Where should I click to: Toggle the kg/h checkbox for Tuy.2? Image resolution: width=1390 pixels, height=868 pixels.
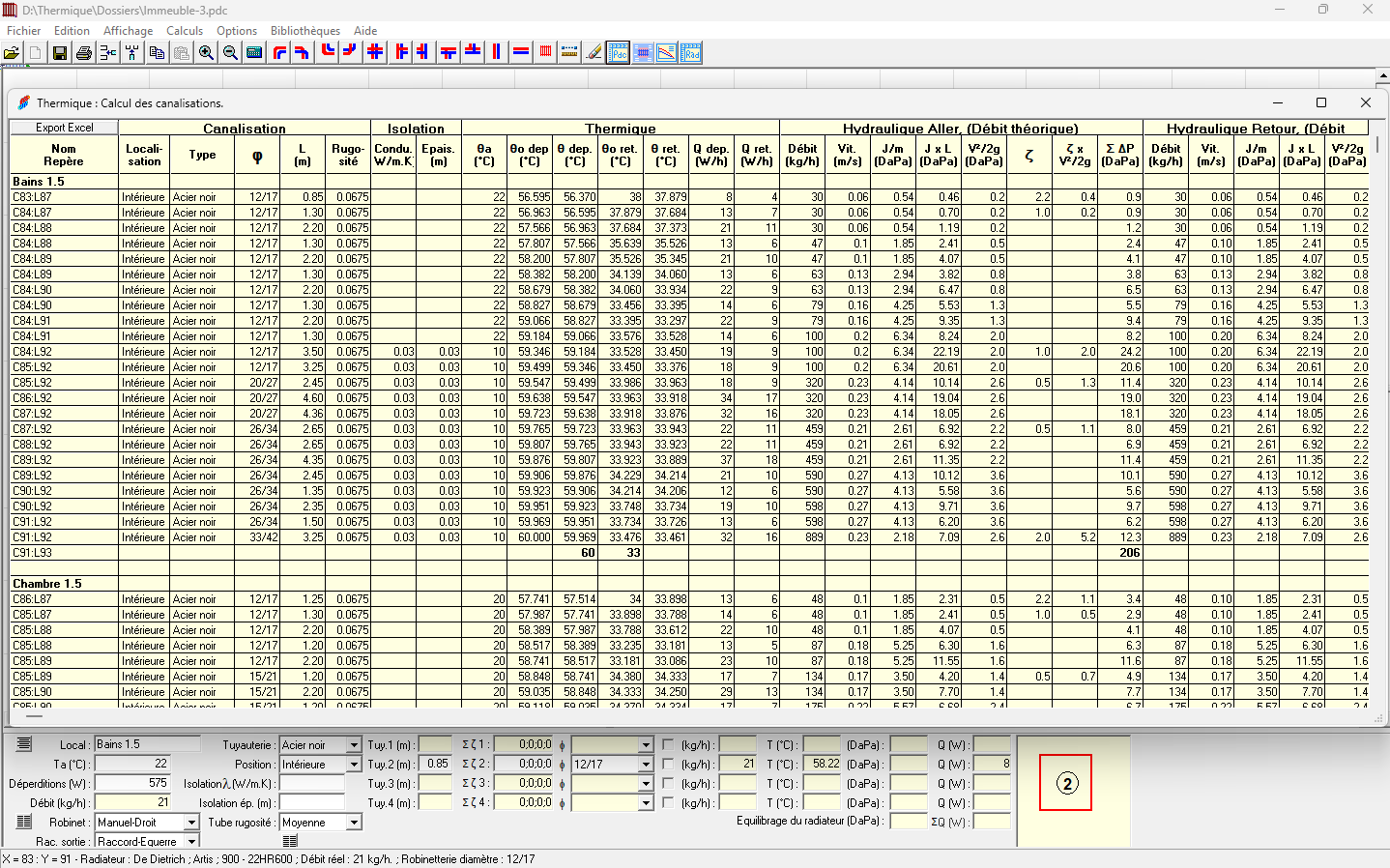(668, 765)
